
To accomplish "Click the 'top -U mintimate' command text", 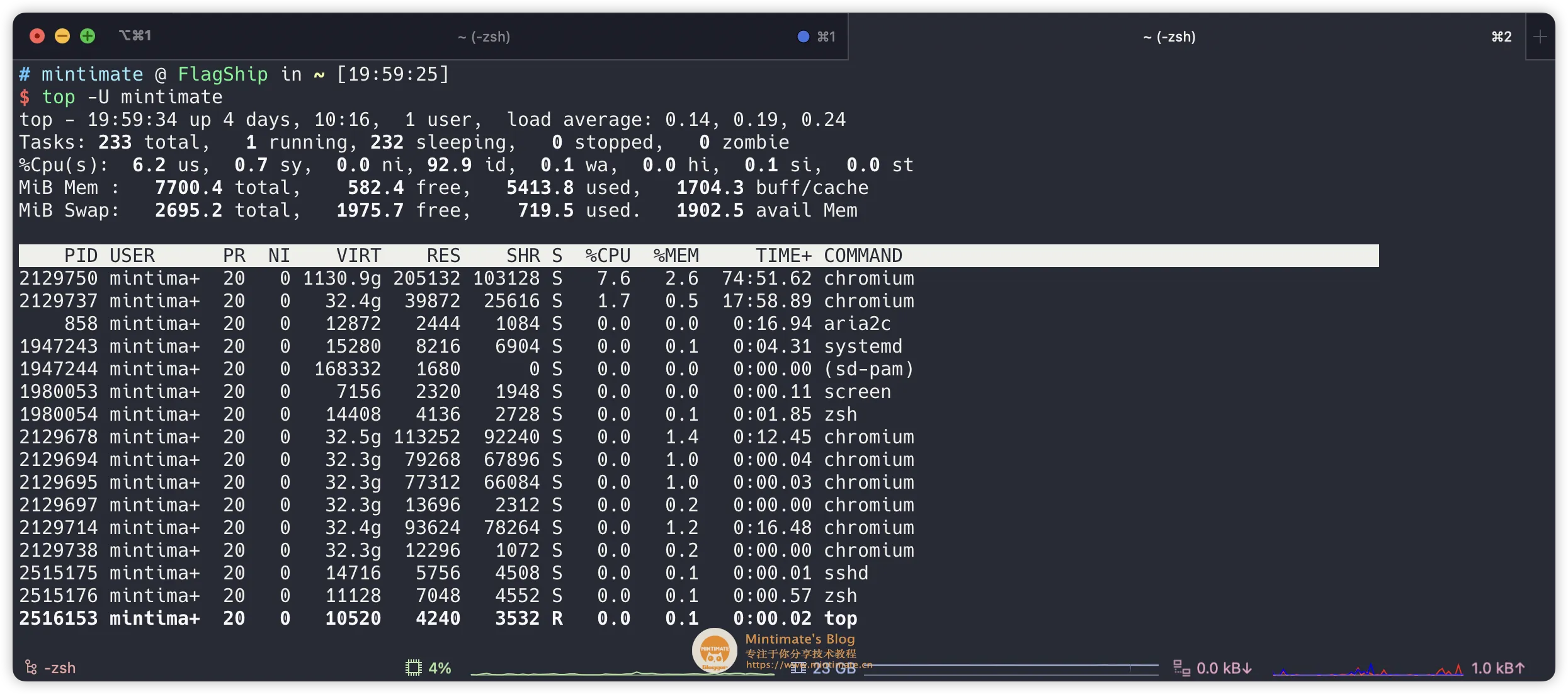I will coord(132,97).
